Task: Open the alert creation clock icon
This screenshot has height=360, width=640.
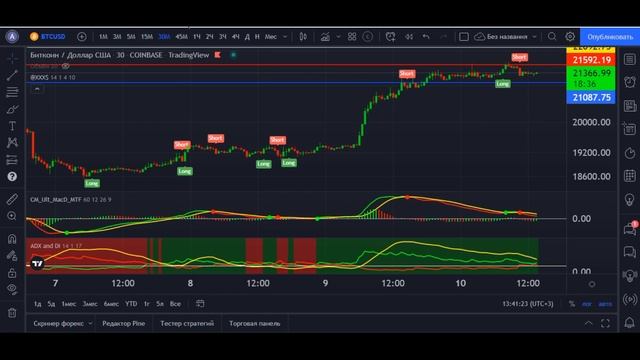Action: (x=390, y=37)
